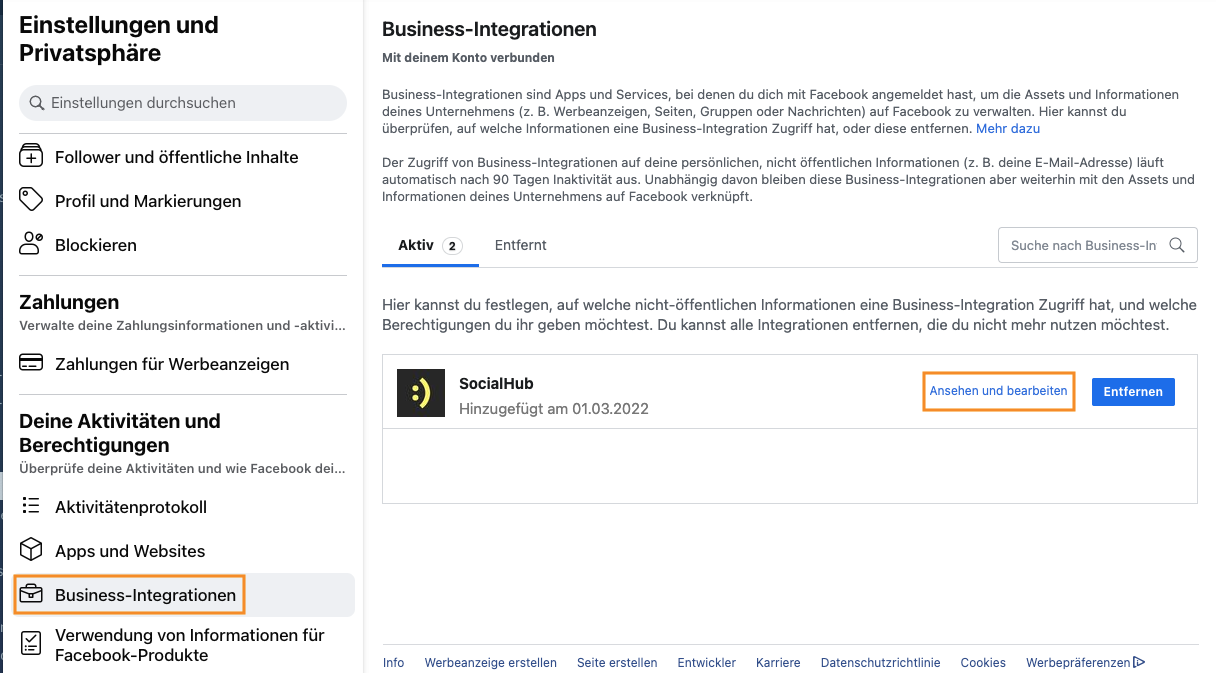The image size is (1216, 673).
Task: Focus the Suche nach Business-Integrationen field
Action: [1083, 245]
